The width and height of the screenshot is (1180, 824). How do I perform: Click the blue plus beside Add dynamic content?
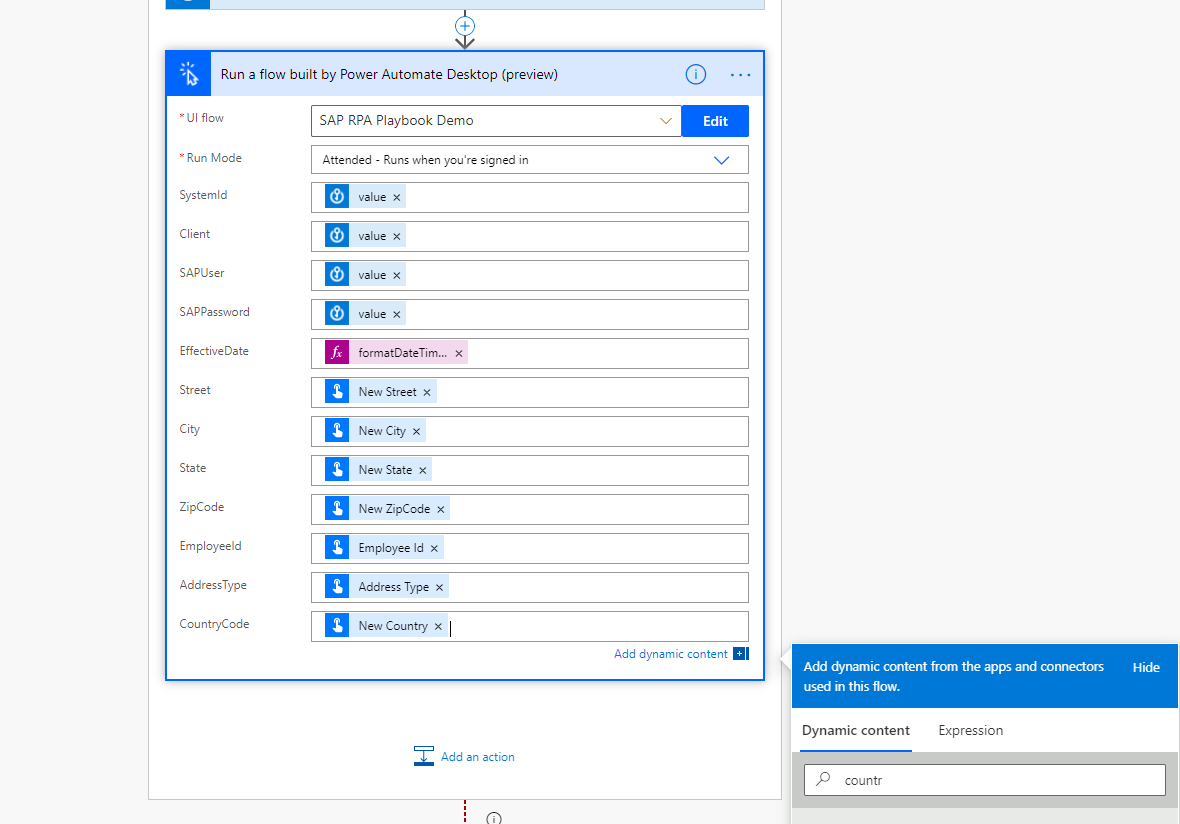[740, 653]
